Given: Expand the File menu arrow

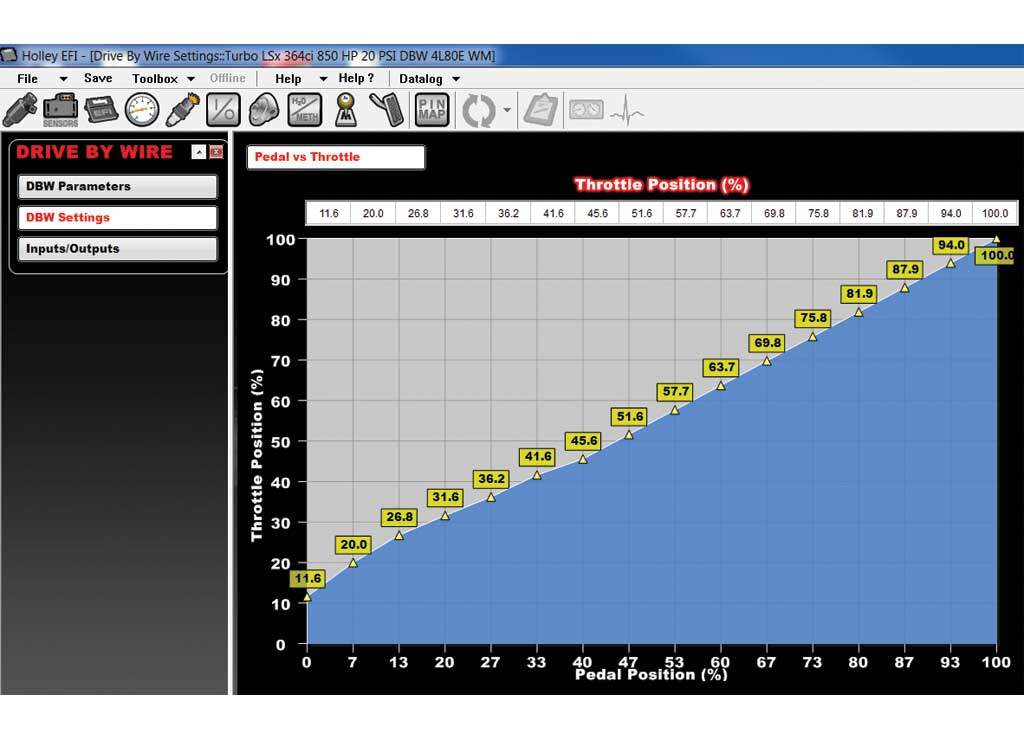Looking at the screenshot, I should coord(63,79).
